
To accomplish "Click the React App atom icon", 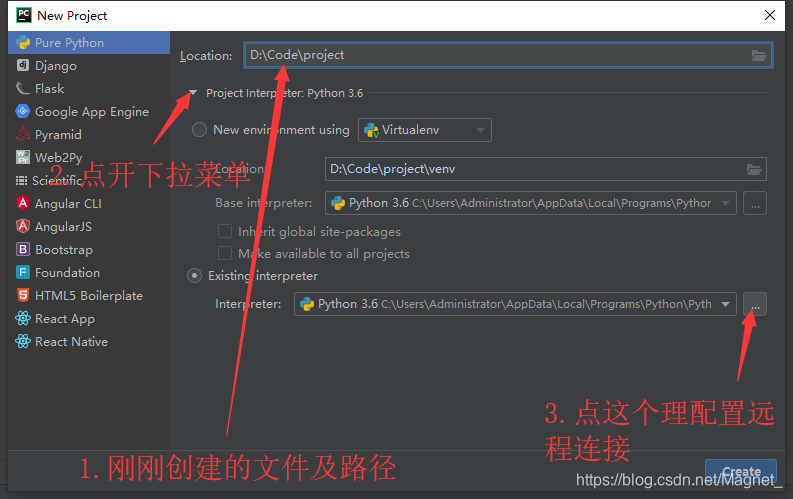I will click(23, 318).
